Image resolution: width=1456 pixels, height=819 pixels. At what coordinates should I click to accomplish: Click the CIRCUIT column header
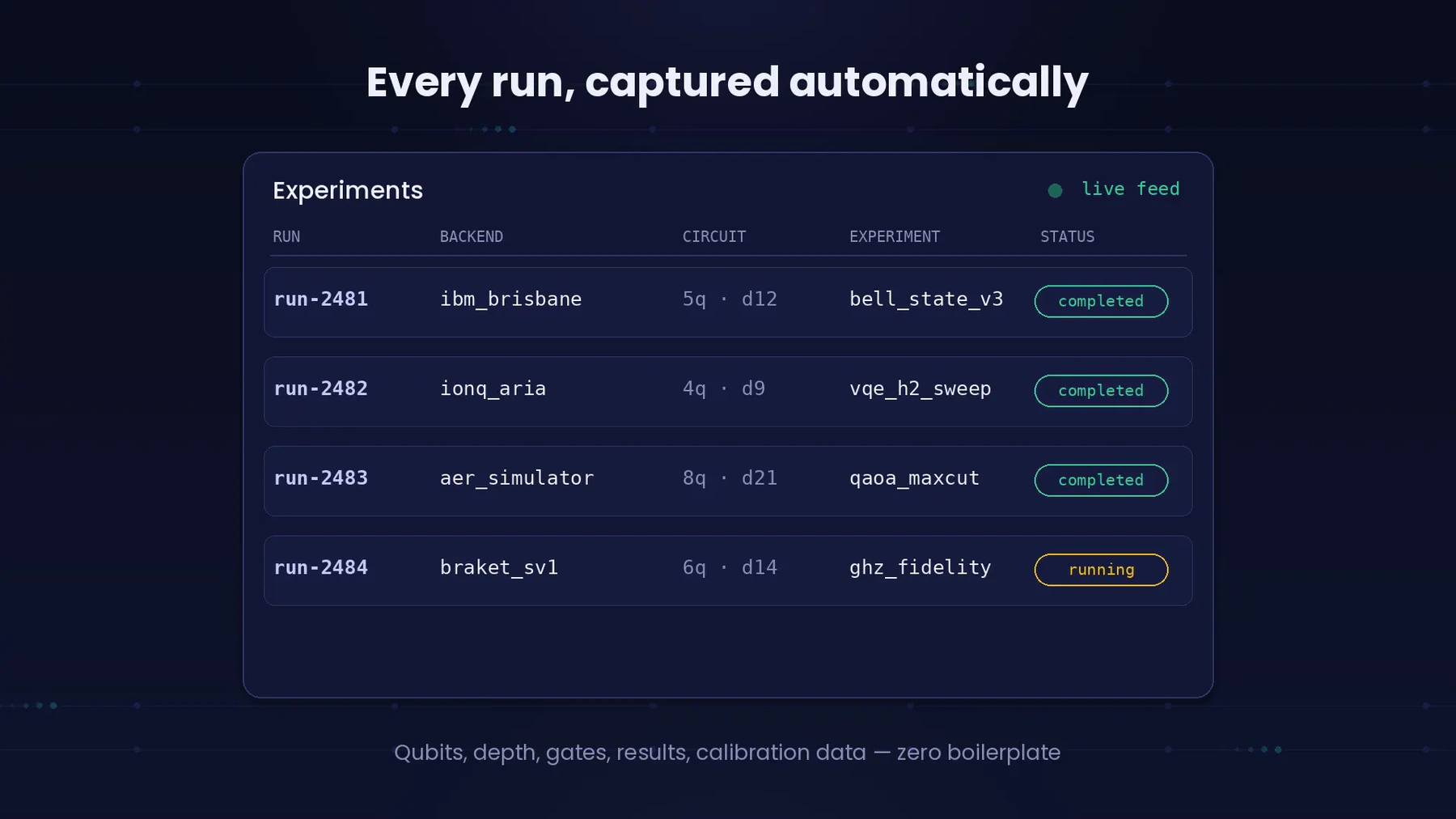click(714, 236)
